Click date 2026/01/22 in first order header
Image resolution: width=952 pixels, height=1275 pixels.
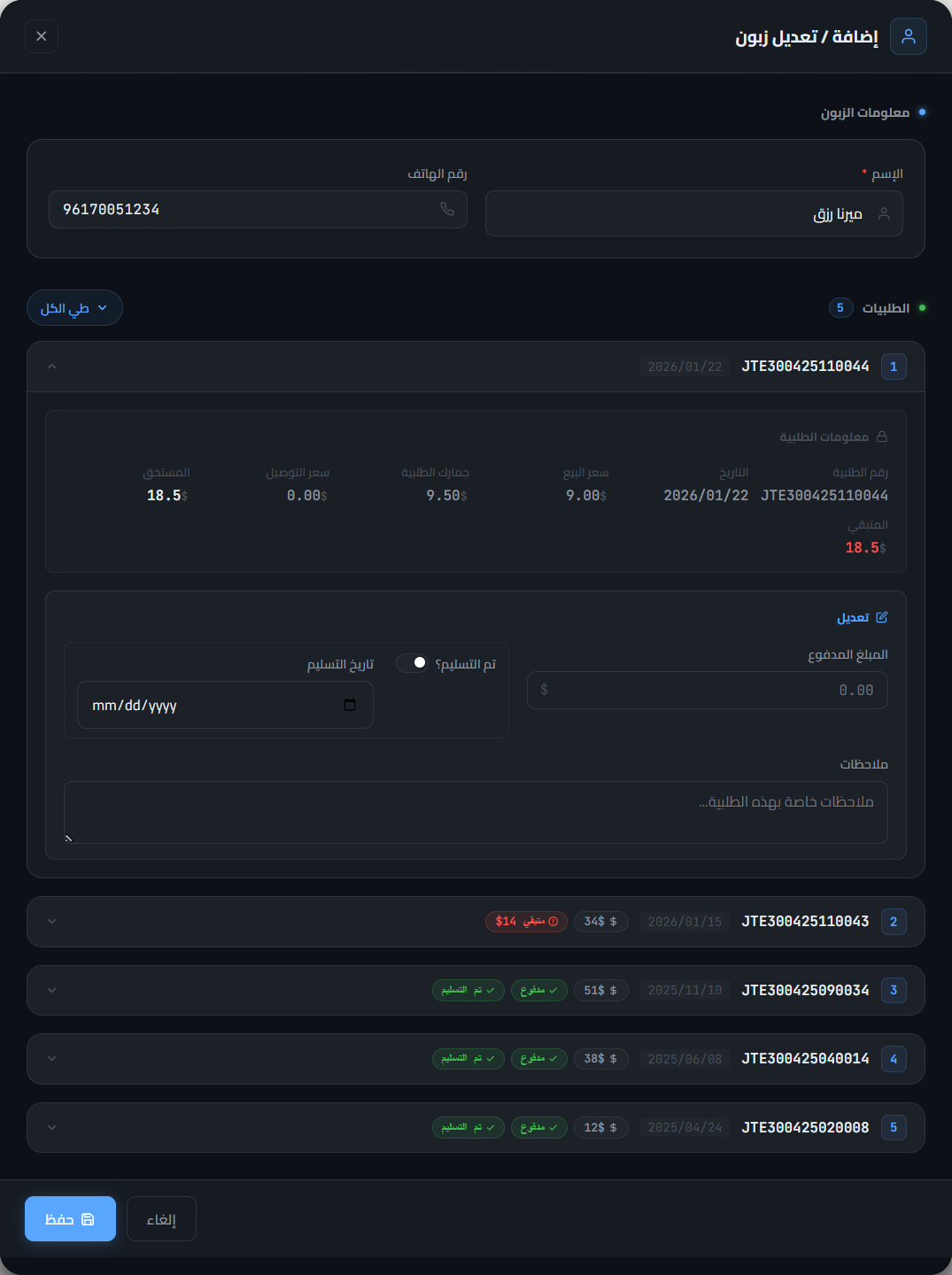pyautogui.click(x=685, y=367)
